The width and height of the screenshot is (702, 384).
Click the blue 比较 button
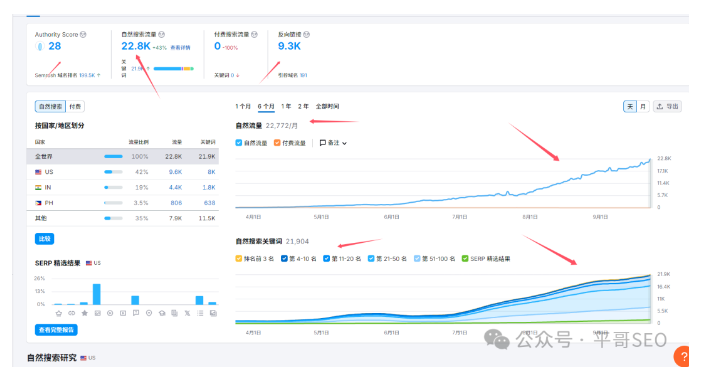[44, 239]
